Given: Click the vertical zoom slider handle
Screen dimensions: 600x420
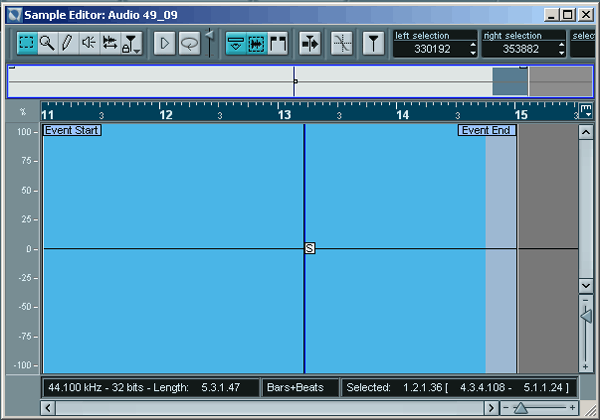Looking at the screenshot, I should pyautogui.click(x=586, y=316).
